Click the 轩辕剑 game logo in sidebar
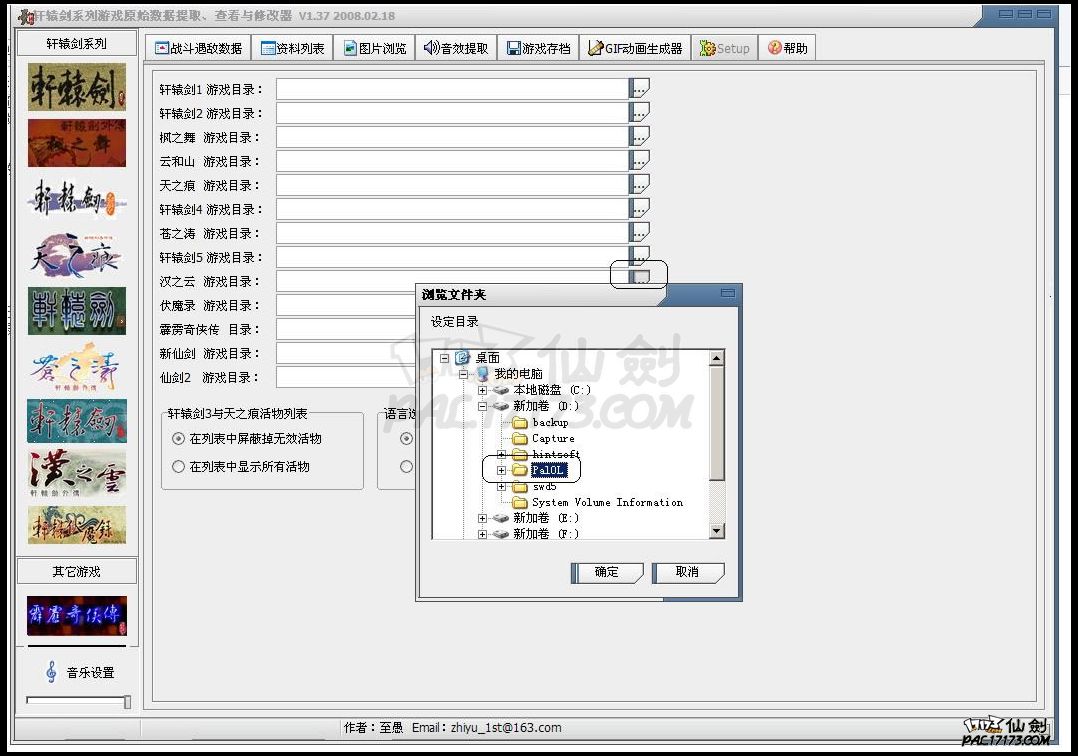The width and height of the screenshot is (1078, 756). [77, 87]
